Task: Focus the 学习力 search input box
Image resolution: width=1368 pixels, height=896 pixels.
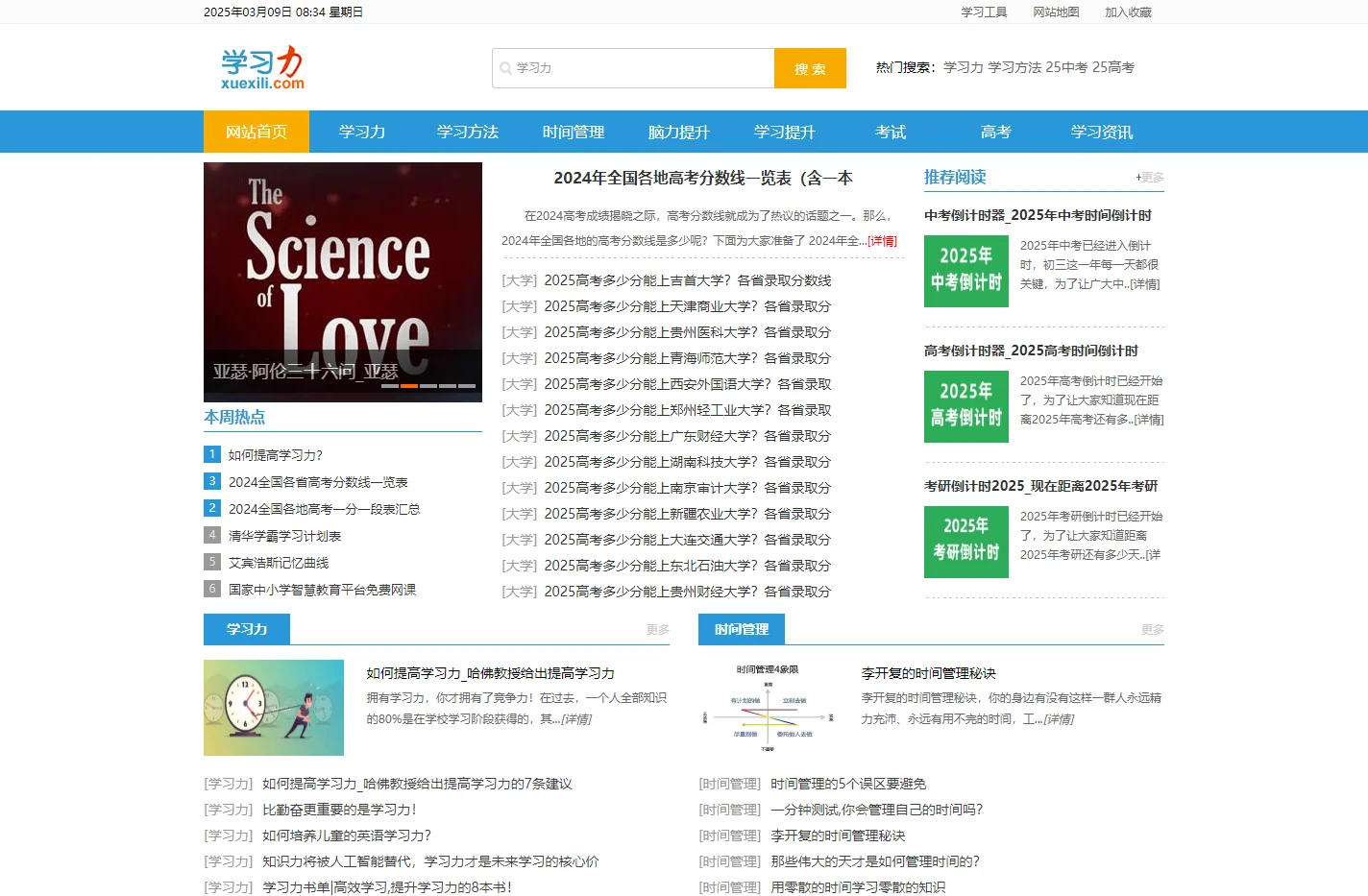Action: [x=634, y=68]
